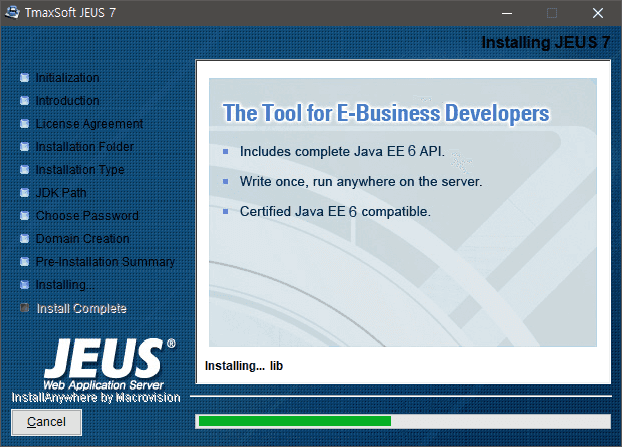The height and width of the screenshot is (447, 622).
Task: Select the Choose Password step label
Action: (87, 216)
